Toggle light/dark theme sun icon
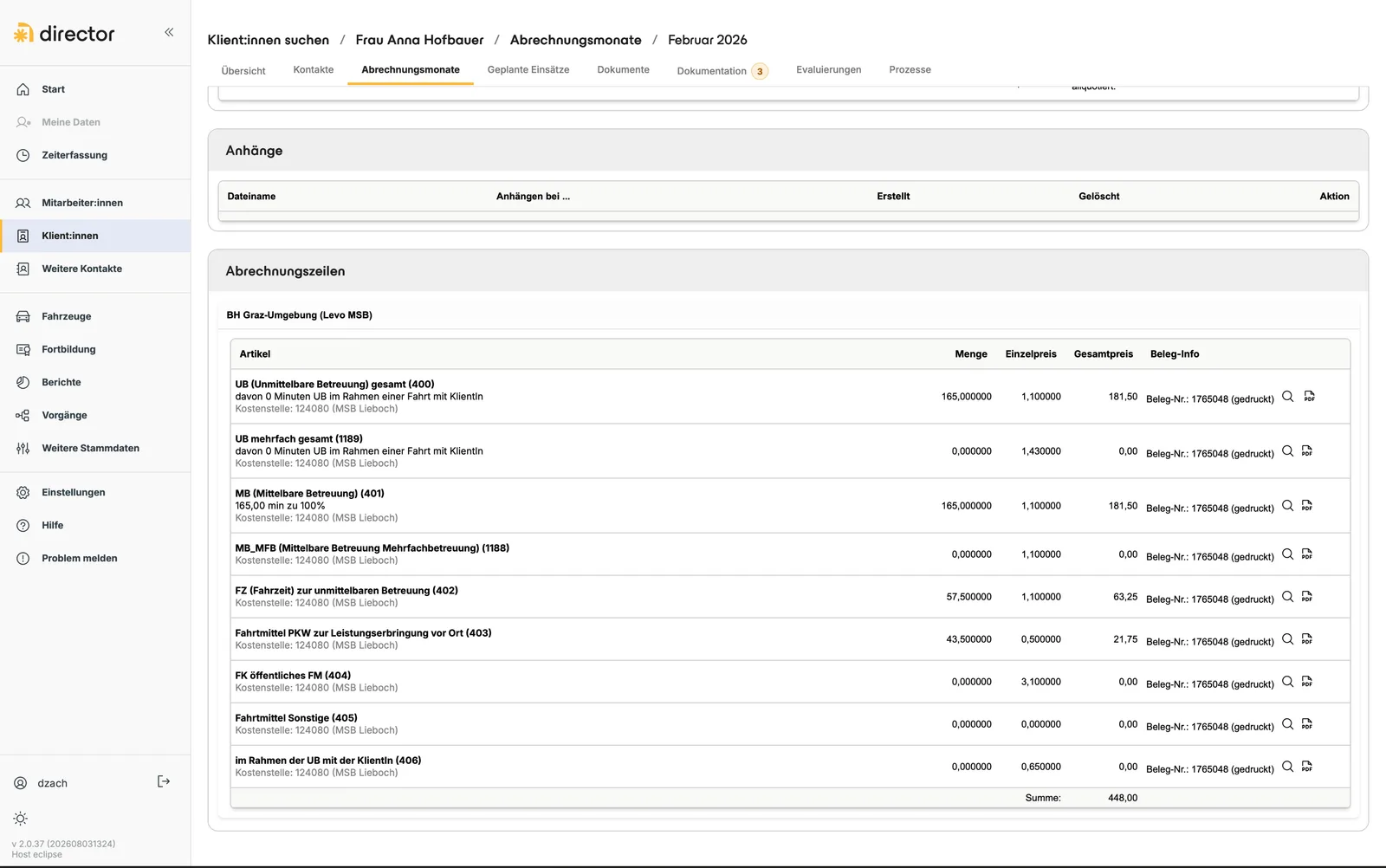1386x868 pixels. [x=21, y=819]
